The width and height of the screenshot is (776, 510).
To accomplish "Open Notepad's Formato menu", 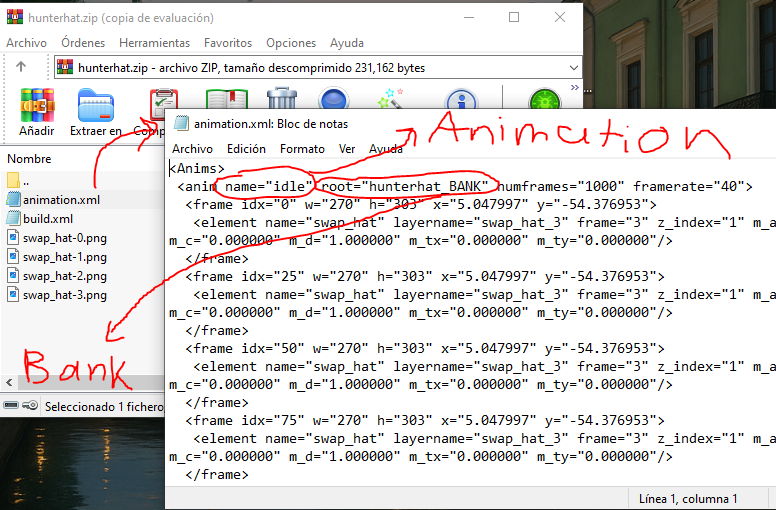I will (x=302, y=149).
